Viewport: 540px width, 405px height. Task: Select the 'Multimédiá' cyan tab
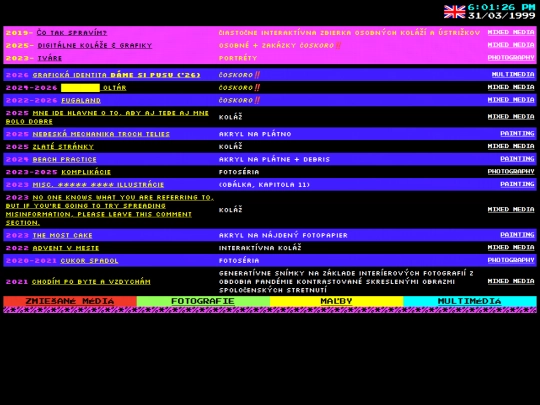pos(470,301)
